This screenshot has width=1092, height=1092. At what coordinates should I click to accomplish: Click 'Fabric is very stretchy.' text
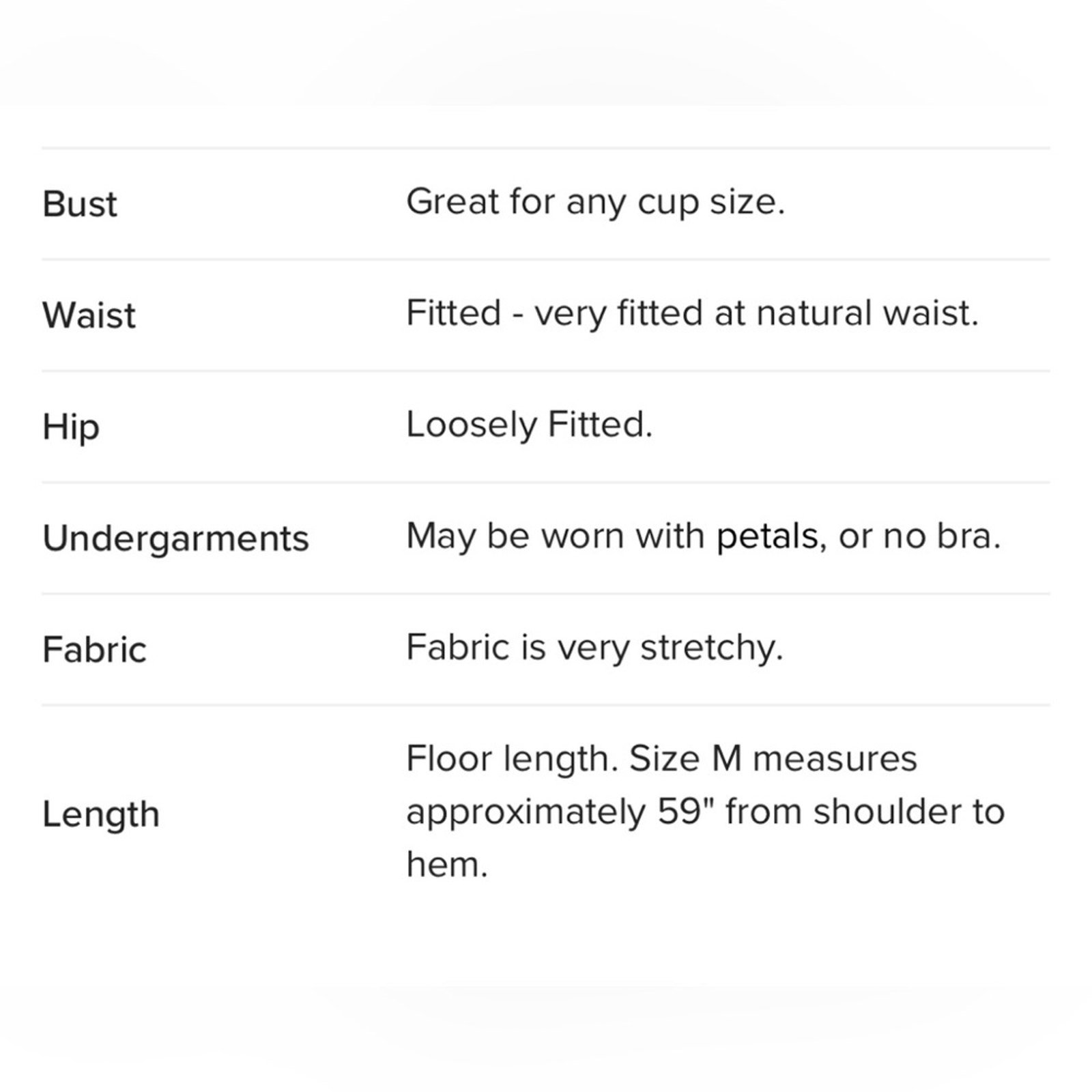coord(594,648)
